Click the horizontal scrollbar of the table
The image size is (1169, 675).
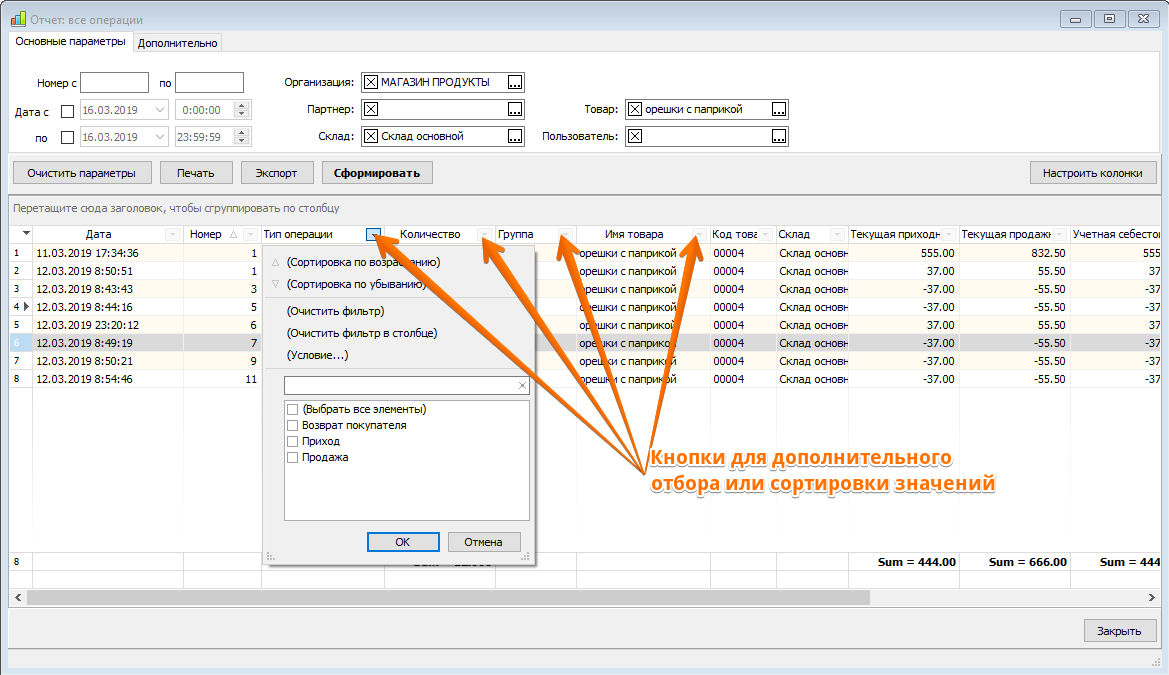448,597
